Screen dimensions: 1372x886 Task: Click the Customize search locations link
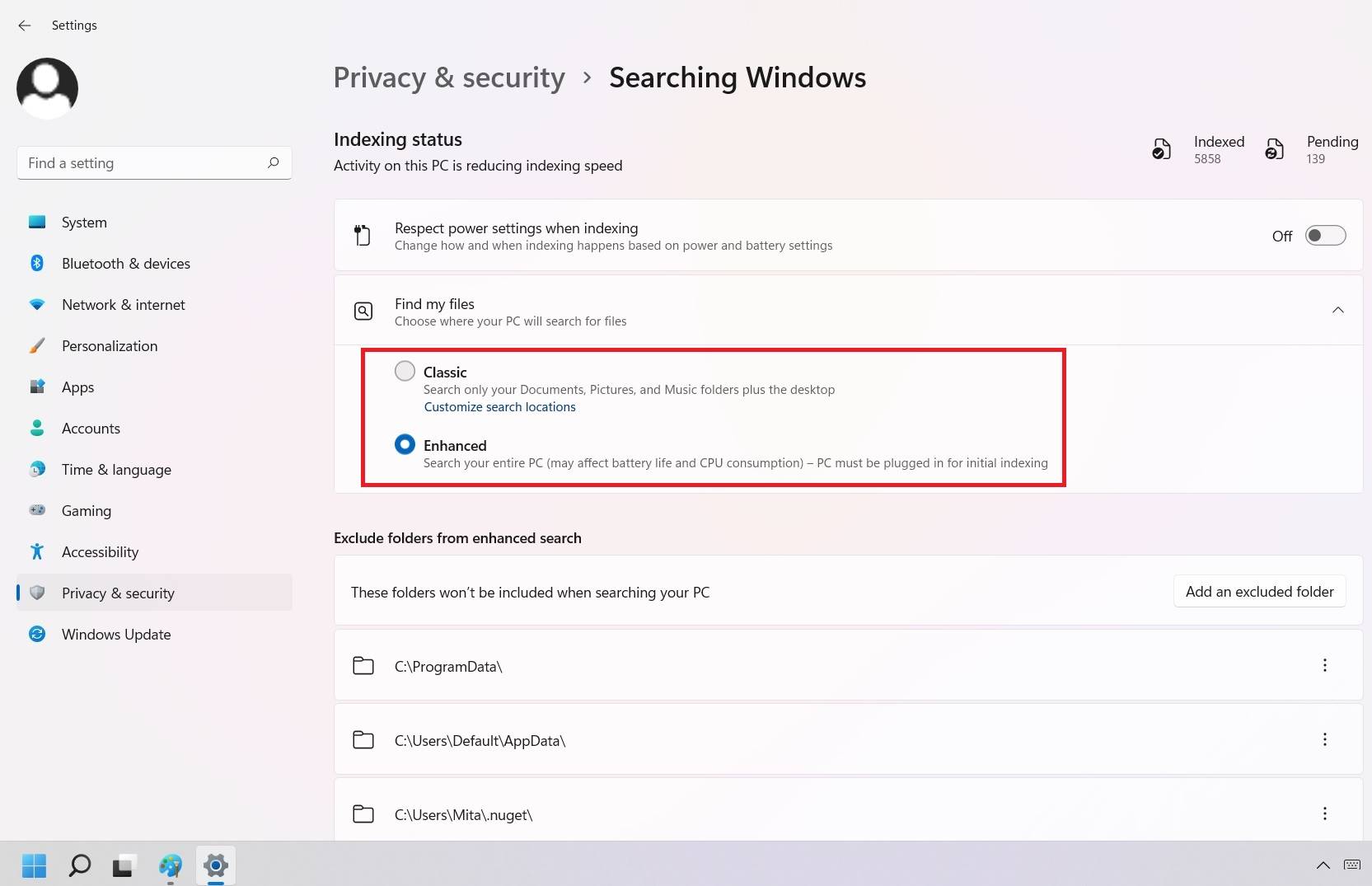point(499,406)
